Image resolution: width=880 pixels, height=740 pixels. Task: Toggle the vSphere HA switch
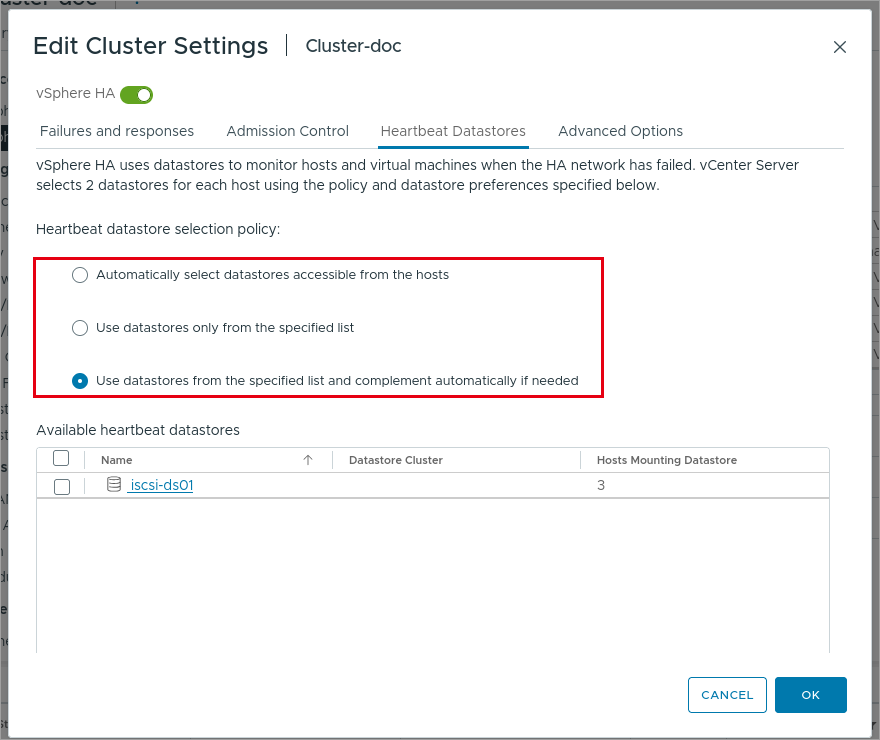tap(136, 95)
